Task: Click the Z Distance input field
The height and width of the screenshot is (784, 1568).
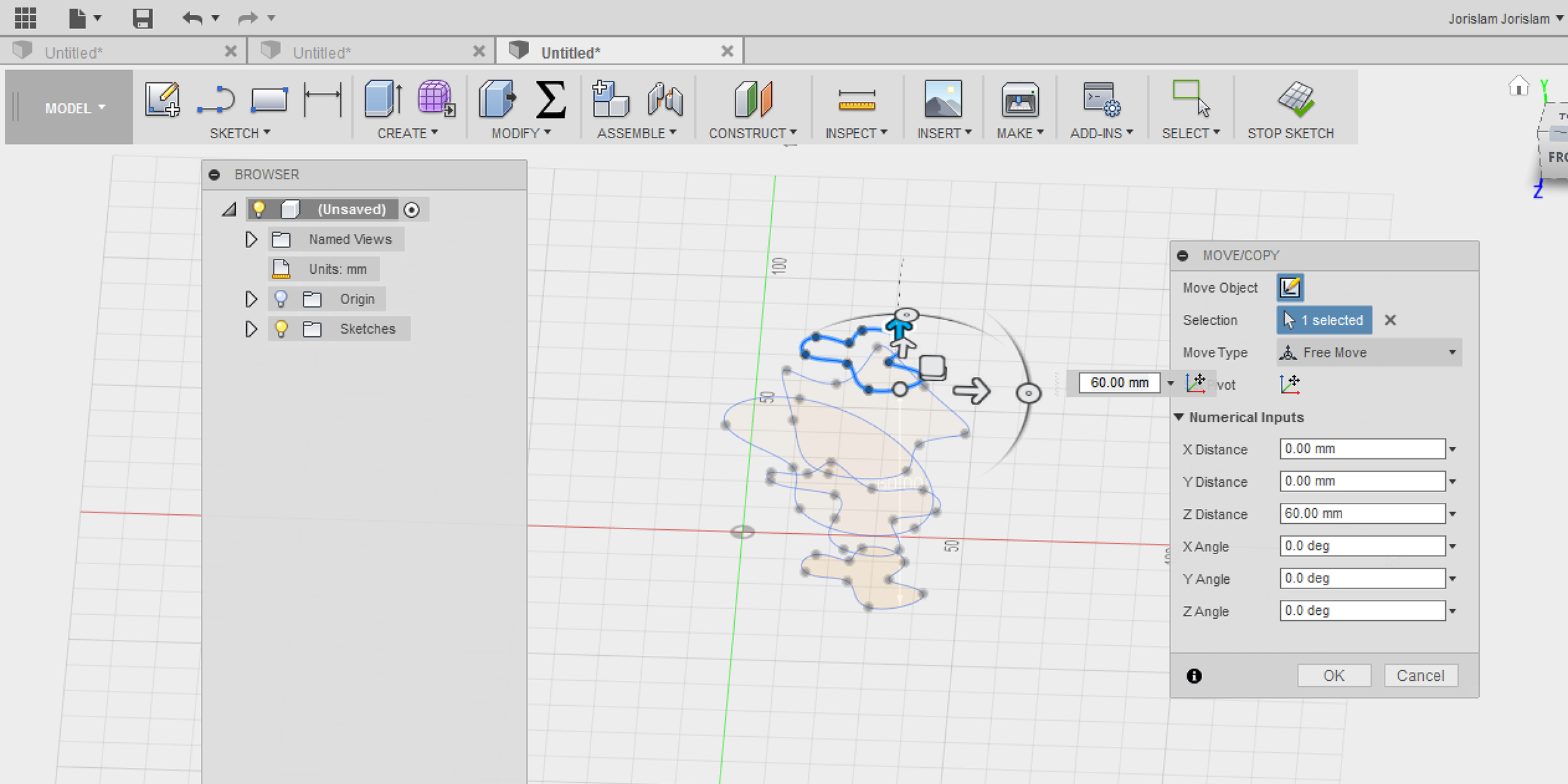Action: (1362, 514)
